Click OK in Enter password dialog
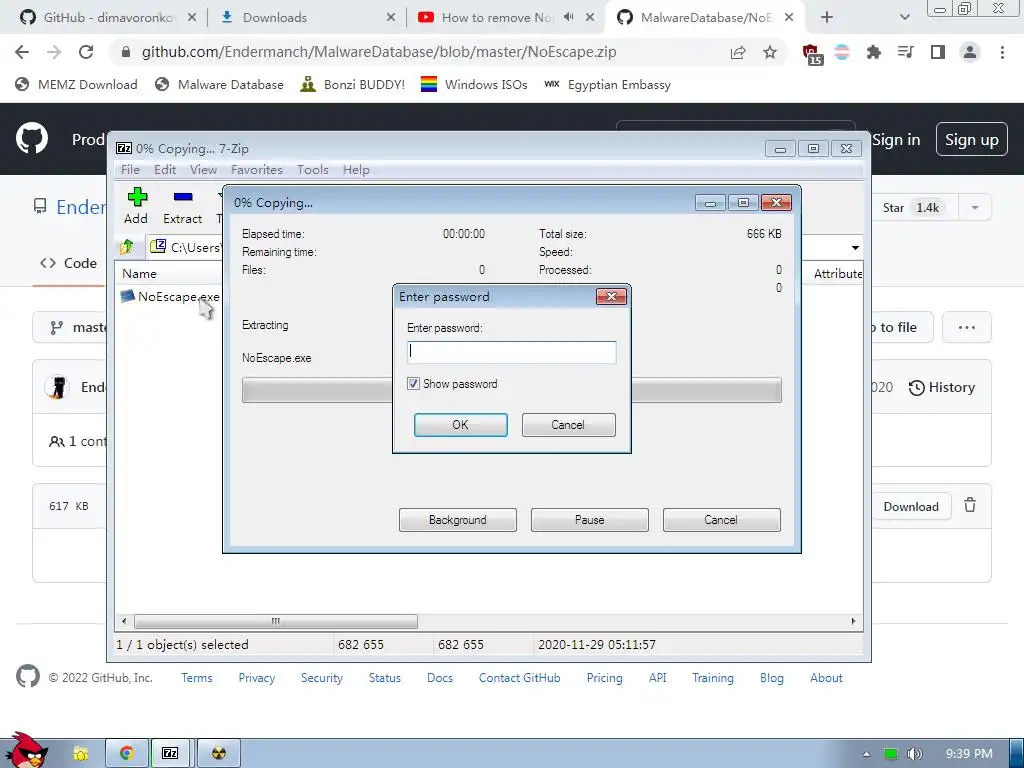The width and height of the screenshot is (1024, 768). (460, 424)
